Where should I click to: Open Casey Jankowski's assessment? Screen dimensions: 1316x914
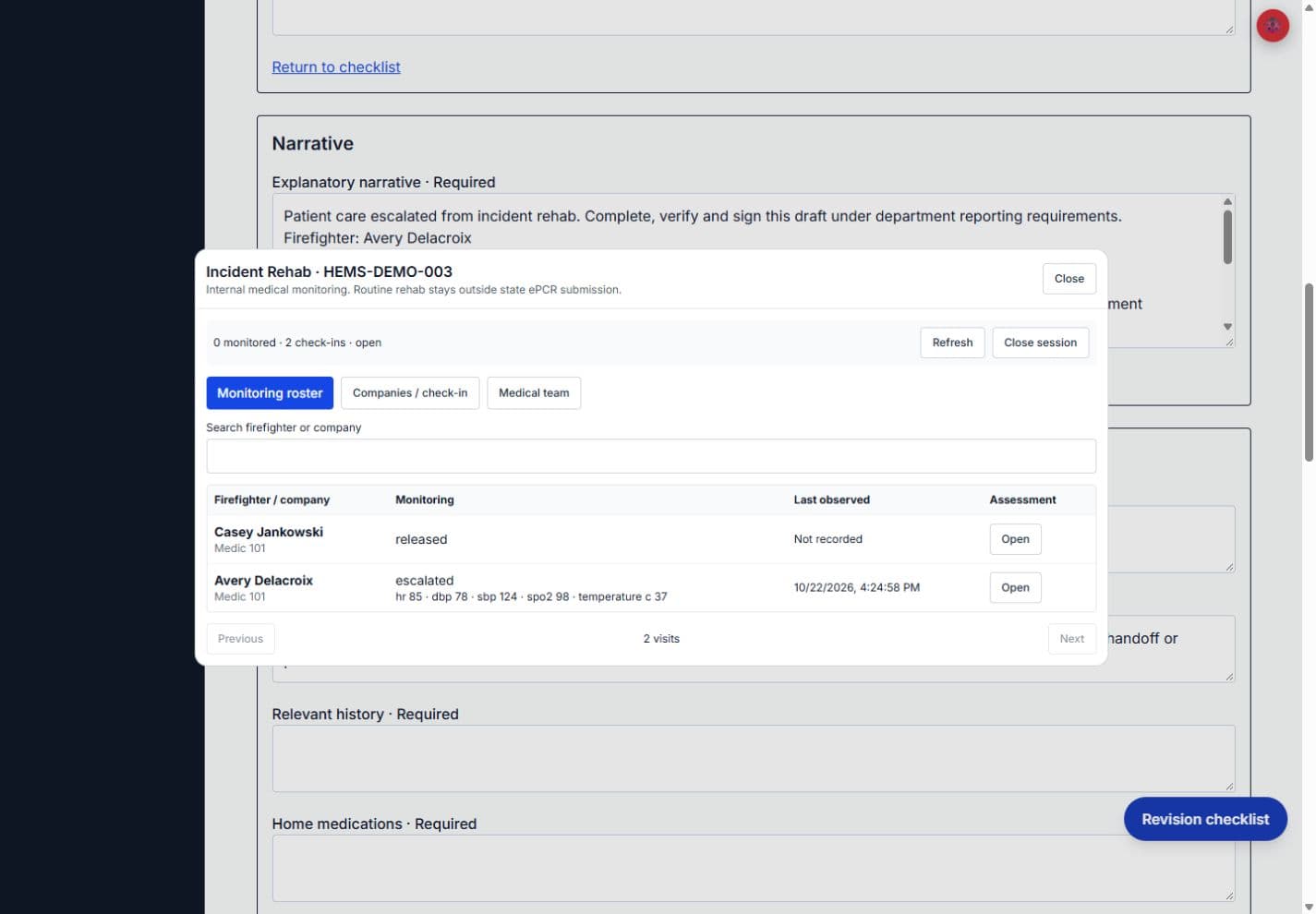click(x=1015, y=539)
